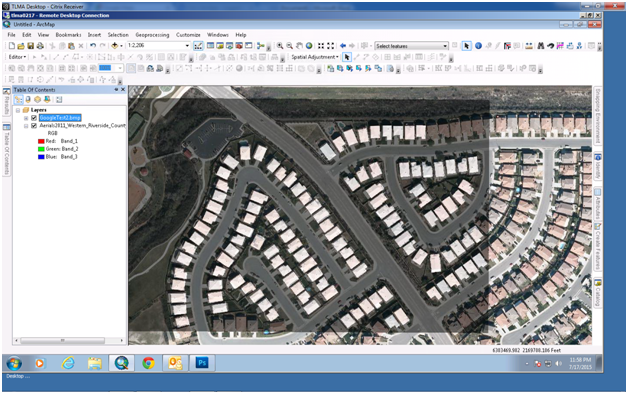Open the Bookmarks menu

coord(68,35)
